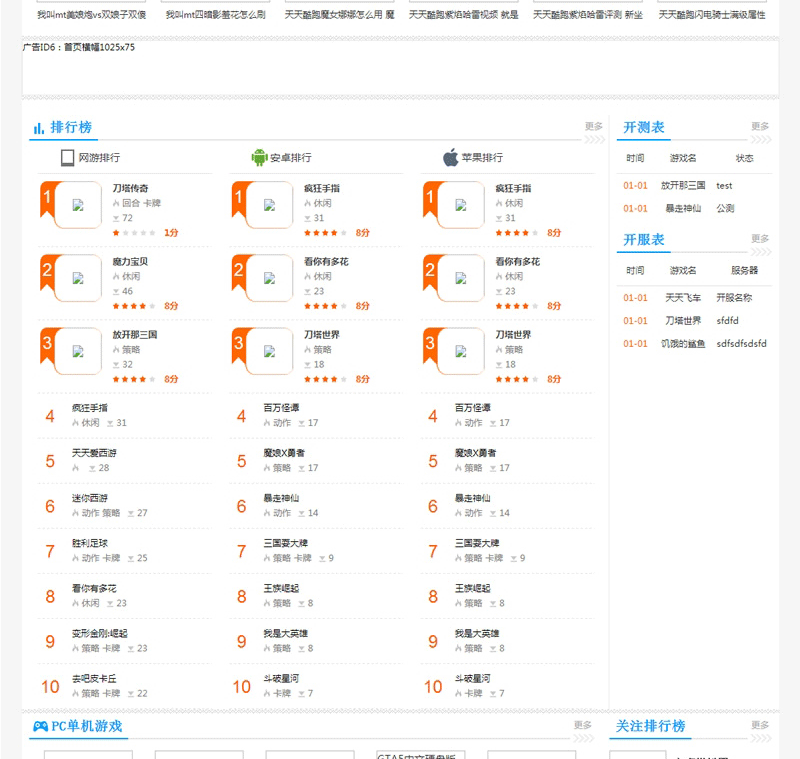Click 更多 link next to 关注排行榜
The height and width of the screenshot is (759, 800).
coord(760,725)
